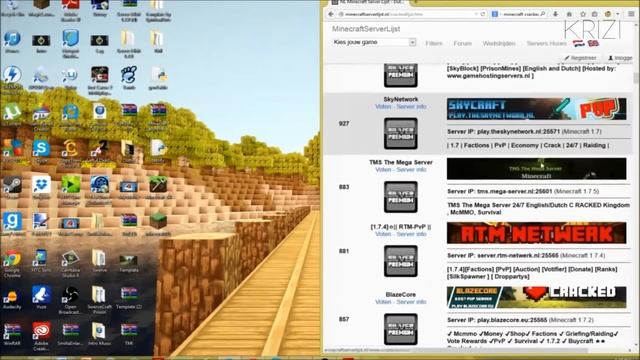Switch site language to English flag
This screenshot has height=360, width=640.
click(593, 43)
